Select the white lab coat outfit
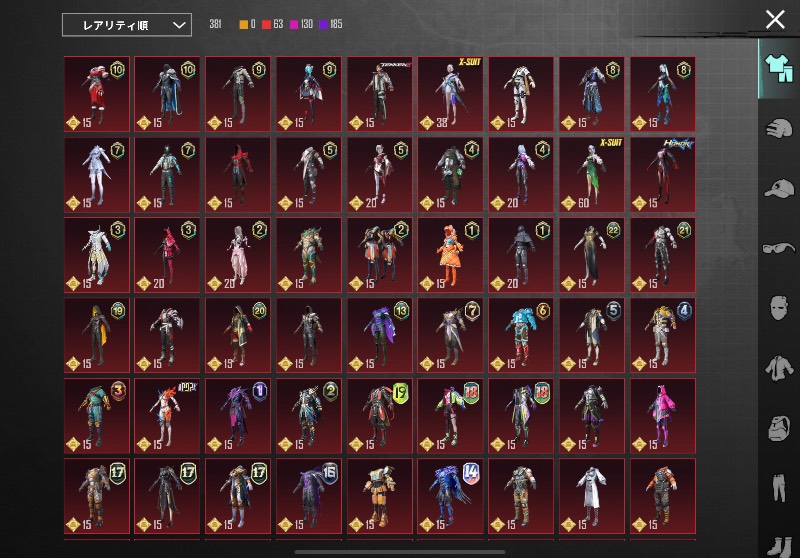800x558 pixels. pos(592,496)
